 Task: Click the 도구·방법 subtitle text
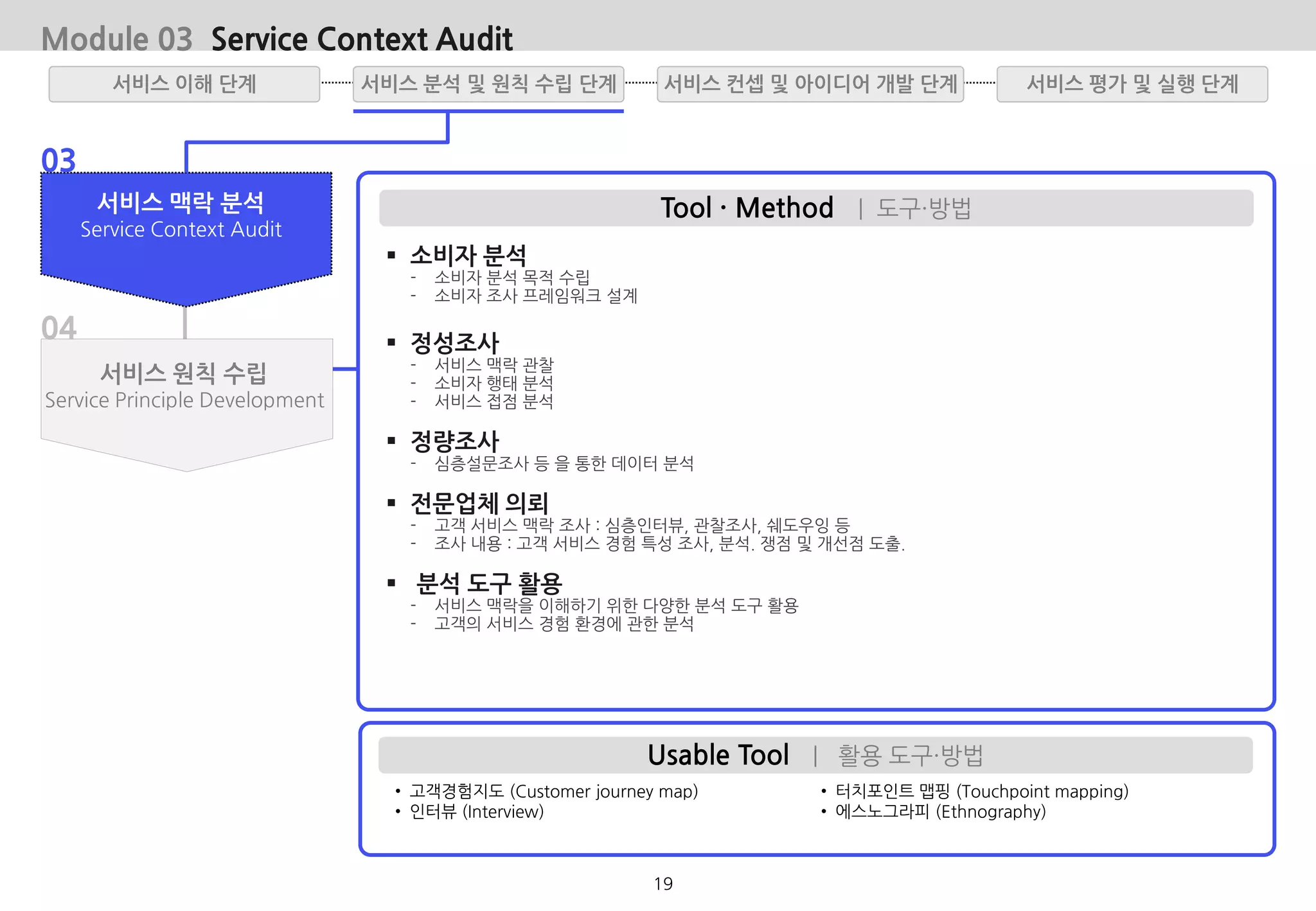click(924, 208)
